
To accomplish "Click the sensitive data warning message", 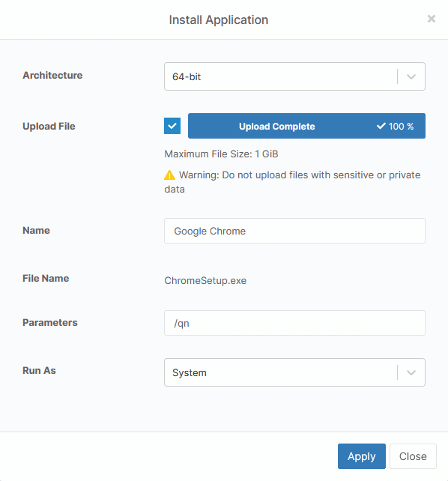I will tap(292, 182).
